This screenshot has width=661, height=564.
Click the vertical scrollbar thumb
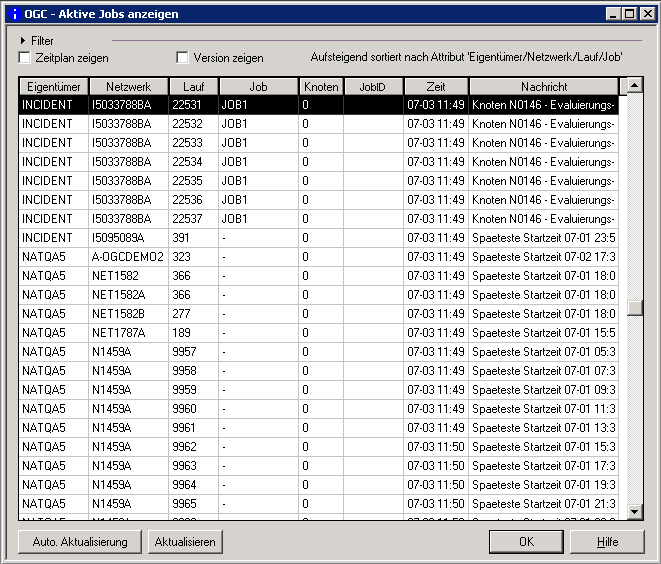(634, 307)
